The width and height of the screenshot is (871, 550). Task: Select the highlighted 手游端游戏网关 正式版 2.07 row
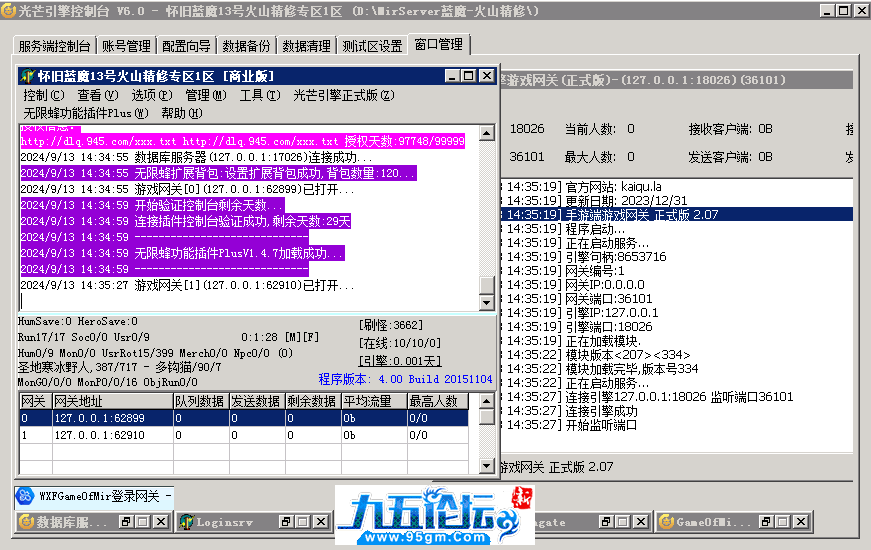pos(677,214)
